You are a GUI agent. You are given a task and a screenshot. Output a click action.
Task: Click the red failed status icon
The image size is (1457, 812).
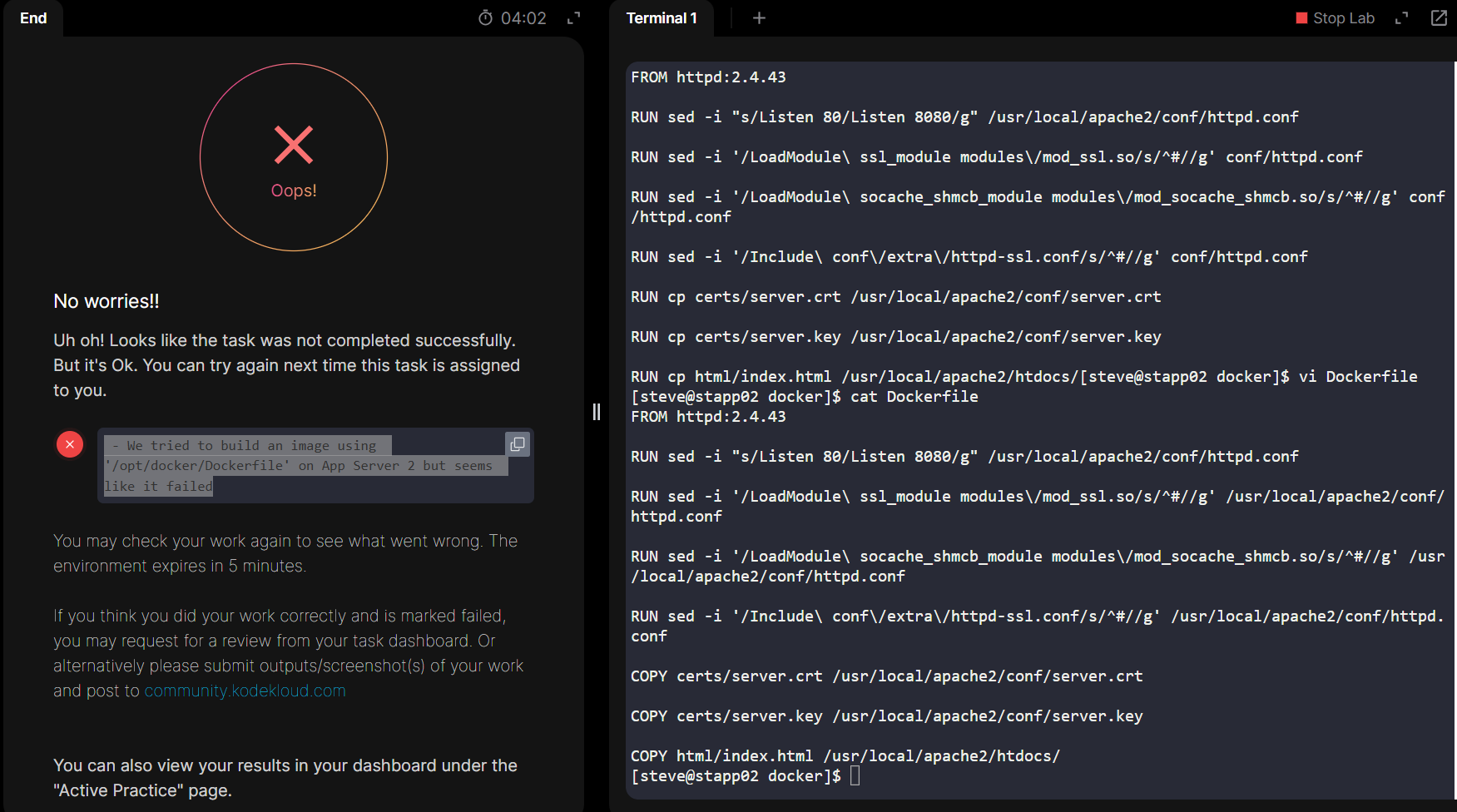pyautogui.click(x=70, y=444)
